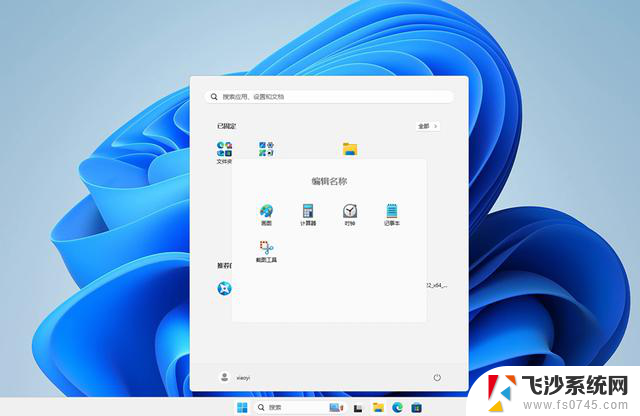Click the search highlight image in taskbar search

(336, 407)
